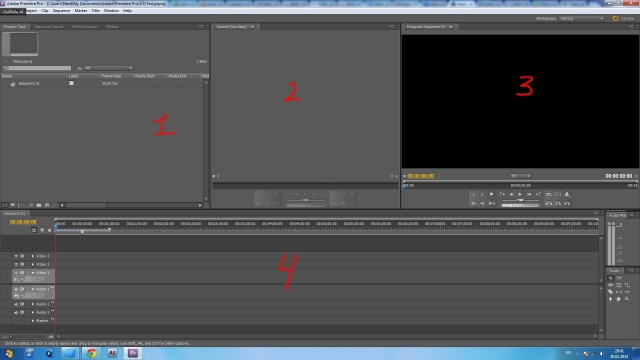
Task: Select the Zoom tool in Tools panel
Action: (627, 299)
